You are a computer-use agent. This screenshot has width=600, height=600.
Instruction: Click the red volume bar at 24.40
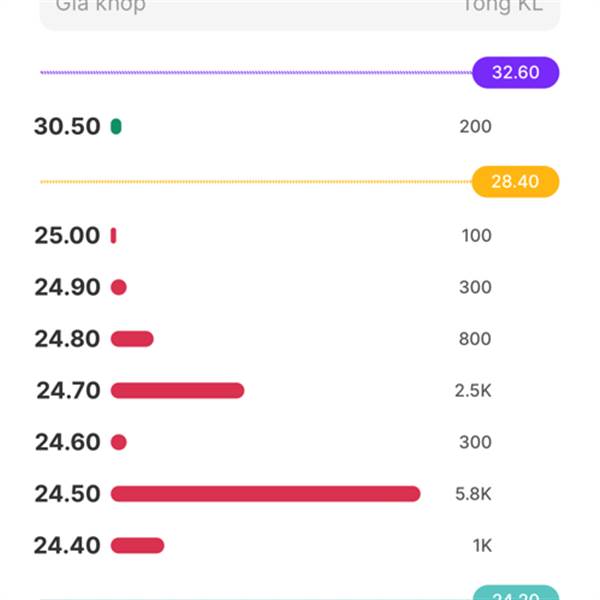pos(137,546)
